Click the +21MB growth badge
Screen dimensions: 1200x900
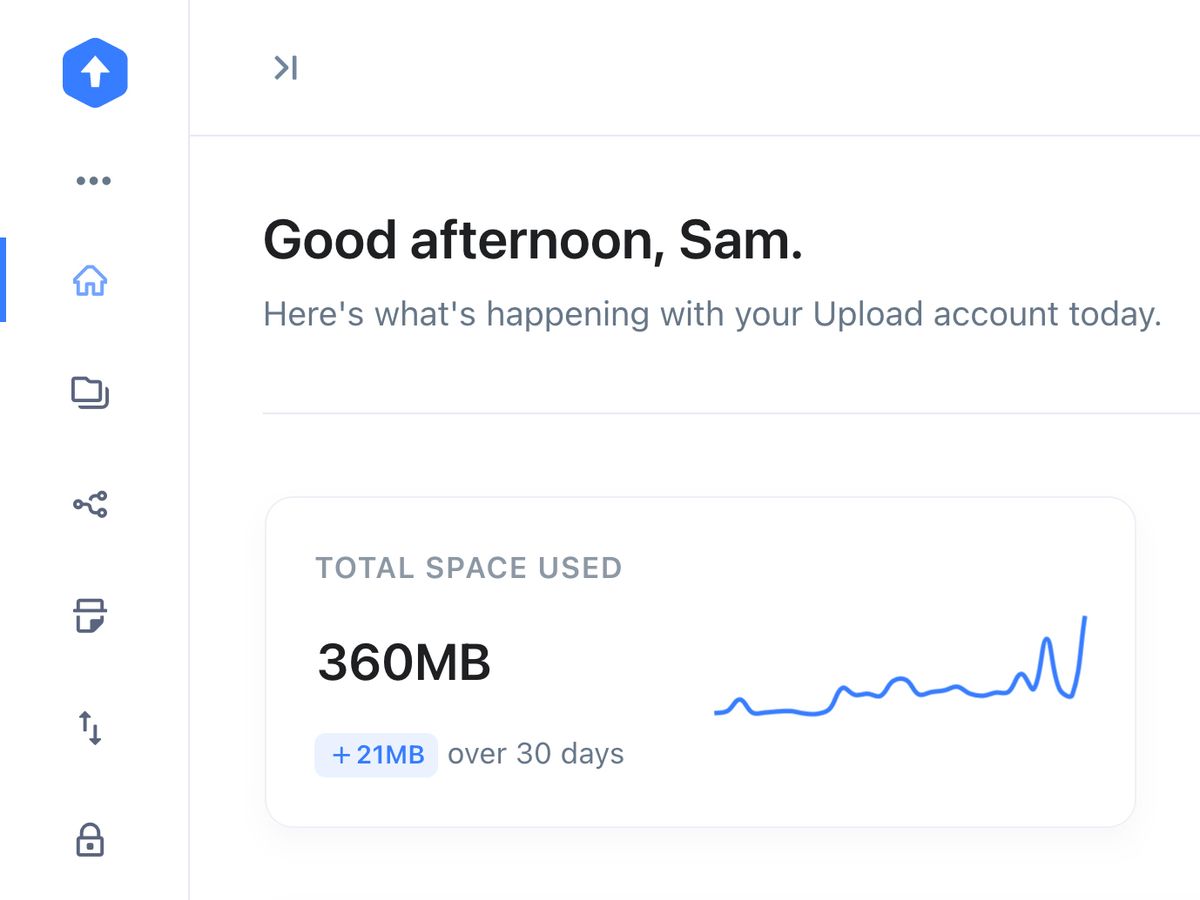[x=376, y=755]
